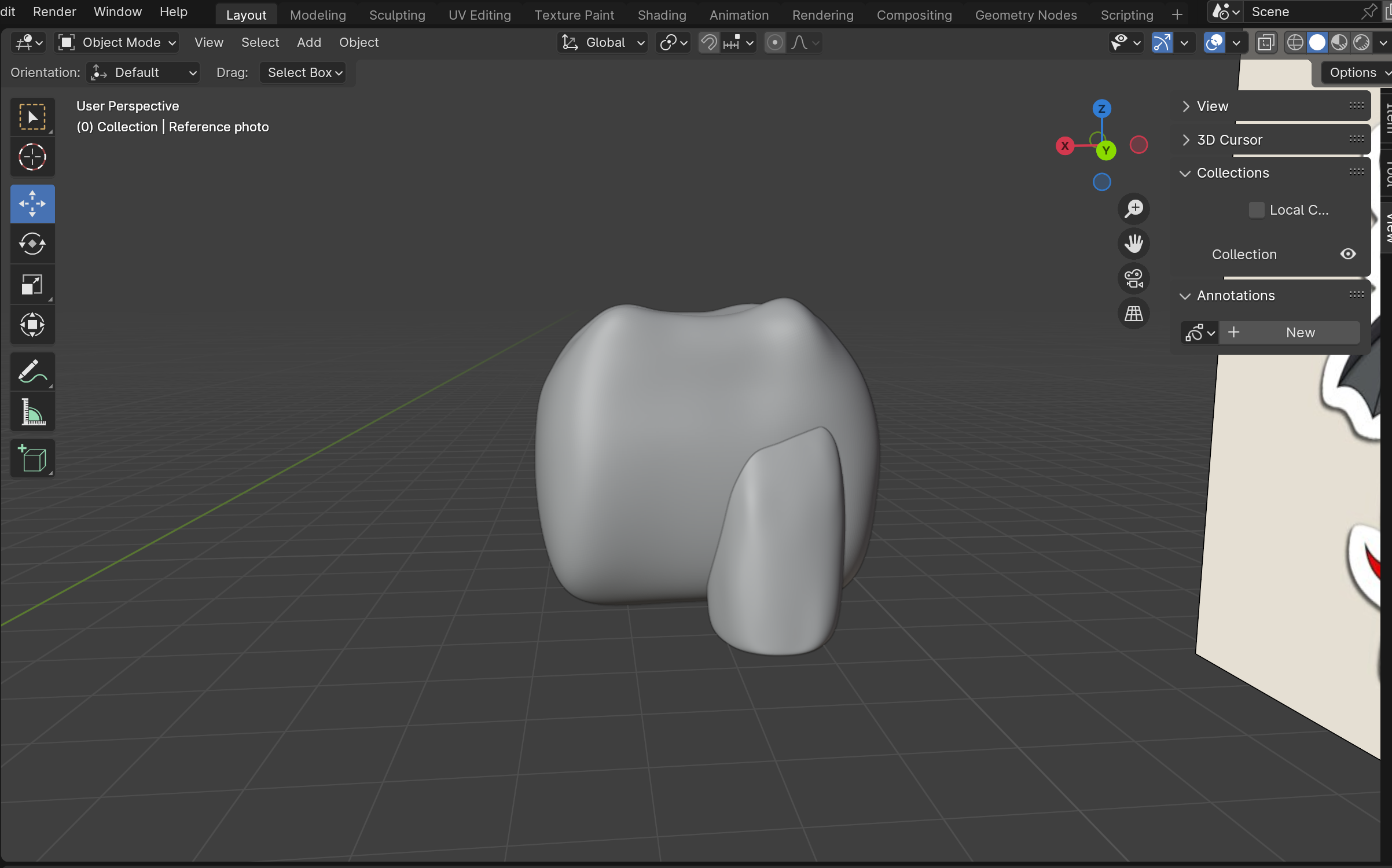Screen dimensions: 1392x868
Task: Select the Move tool
Action: tap(32, 204)
